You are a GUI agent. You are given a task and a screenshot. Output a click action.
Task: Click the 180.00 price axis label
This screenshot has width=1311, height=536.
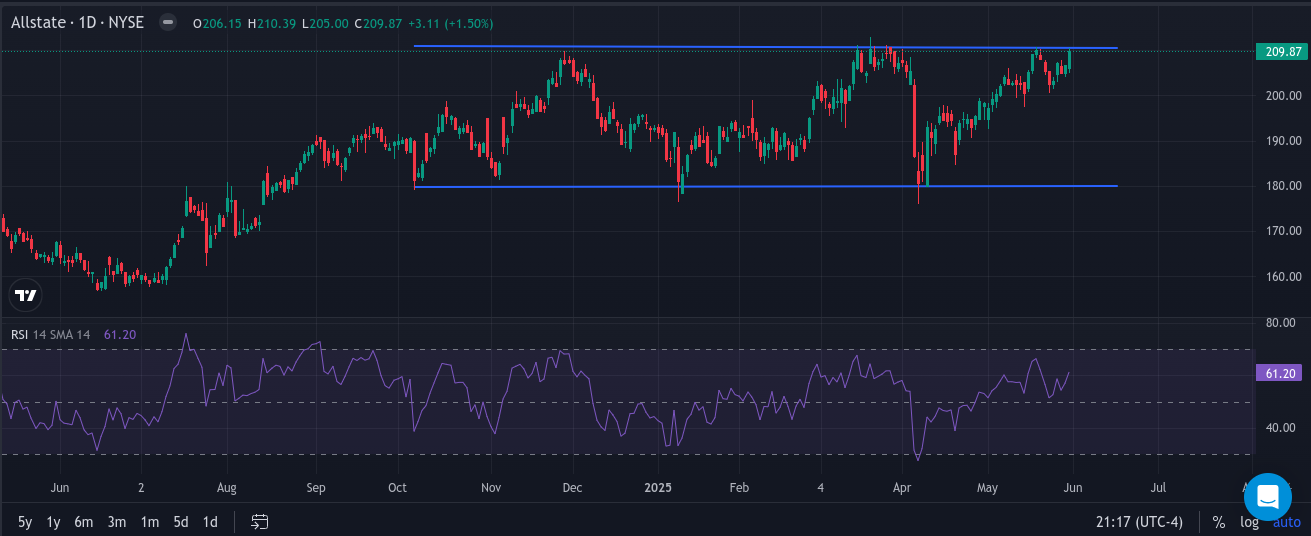1283,186
